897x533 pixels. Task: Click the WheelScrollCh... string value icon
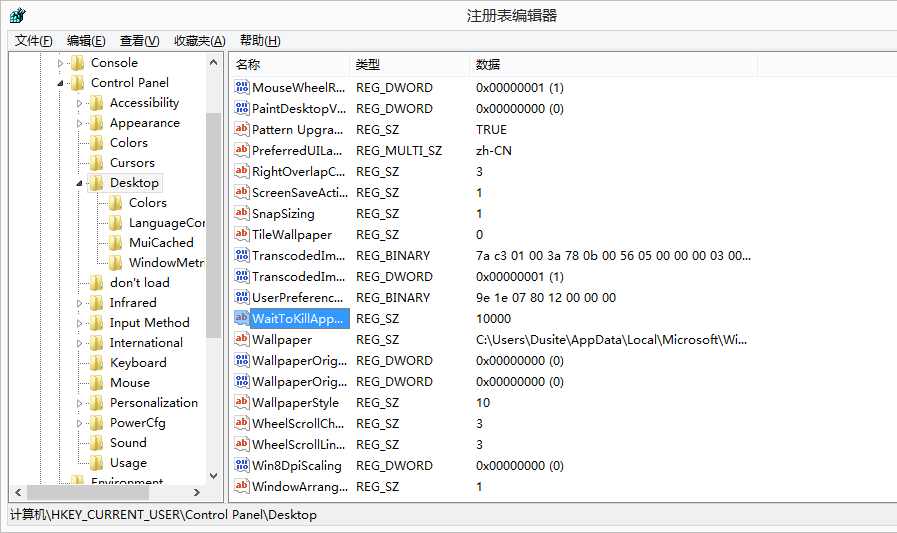pos(241,424)
